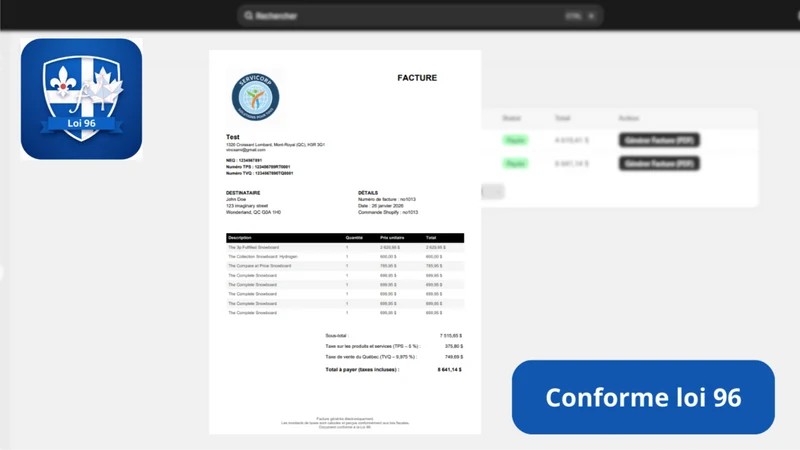Click the magnifier icon in the Rechercher bar
The width and height of the screenshot is (800, 450).
click(248, 16)
